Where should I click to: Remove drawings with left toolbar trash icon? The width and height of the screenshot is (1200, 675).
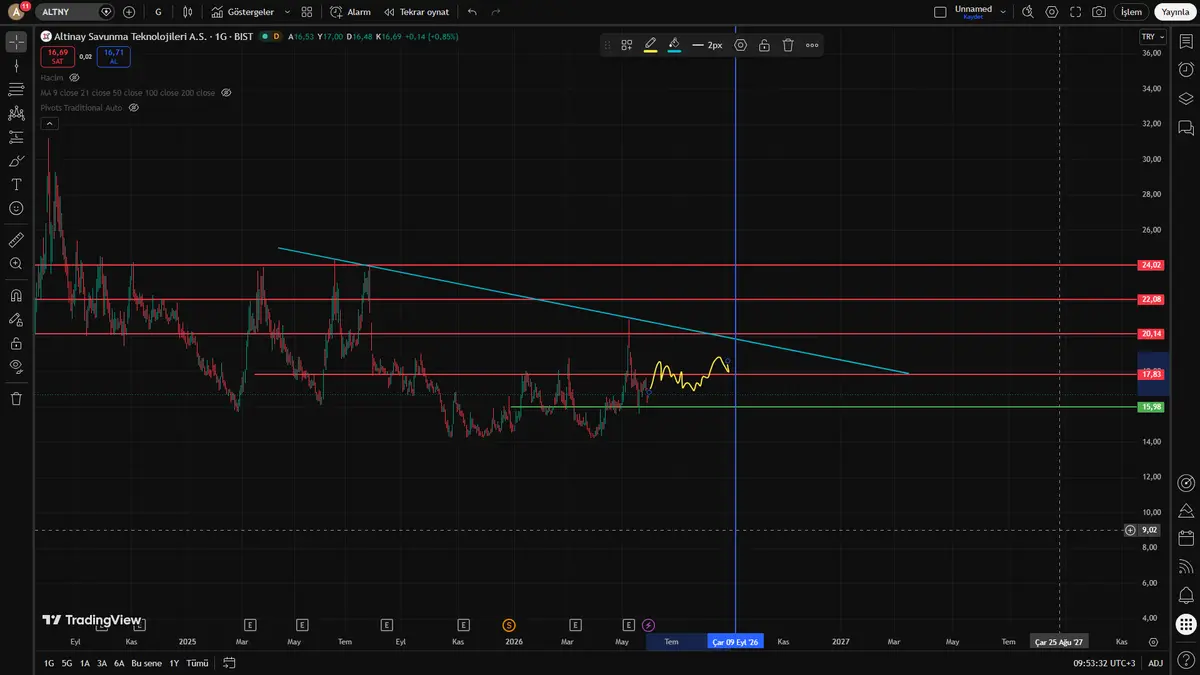click(x=16, y=398)
